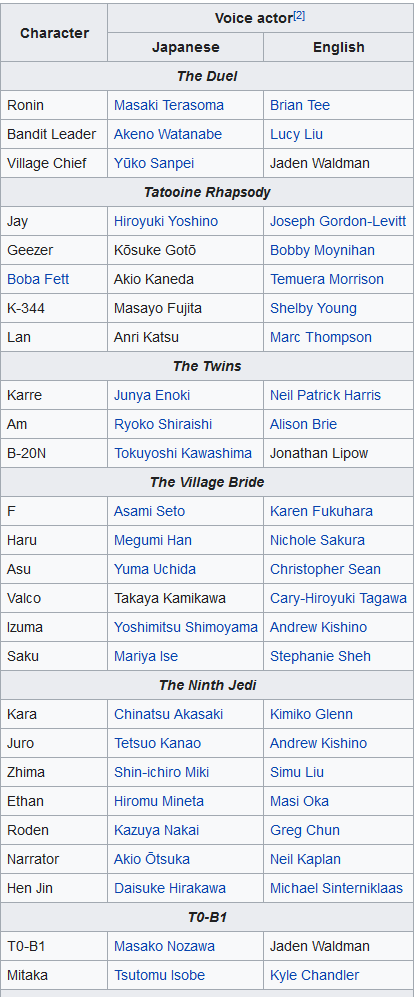Click Yoshimitsu Shimoyama's link
418x997 pixels.
186,627
